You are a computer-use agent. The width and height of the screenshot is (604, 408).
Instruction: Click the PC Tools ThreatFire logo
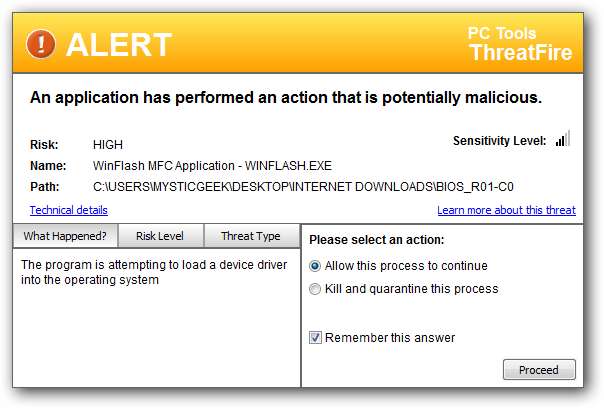[x=520, y=44]
